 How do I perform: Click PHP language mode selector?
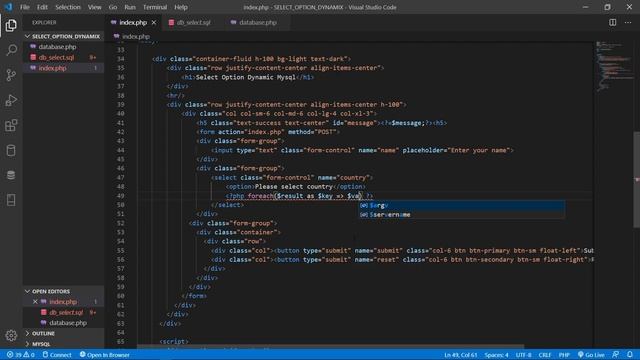point(564,355)
